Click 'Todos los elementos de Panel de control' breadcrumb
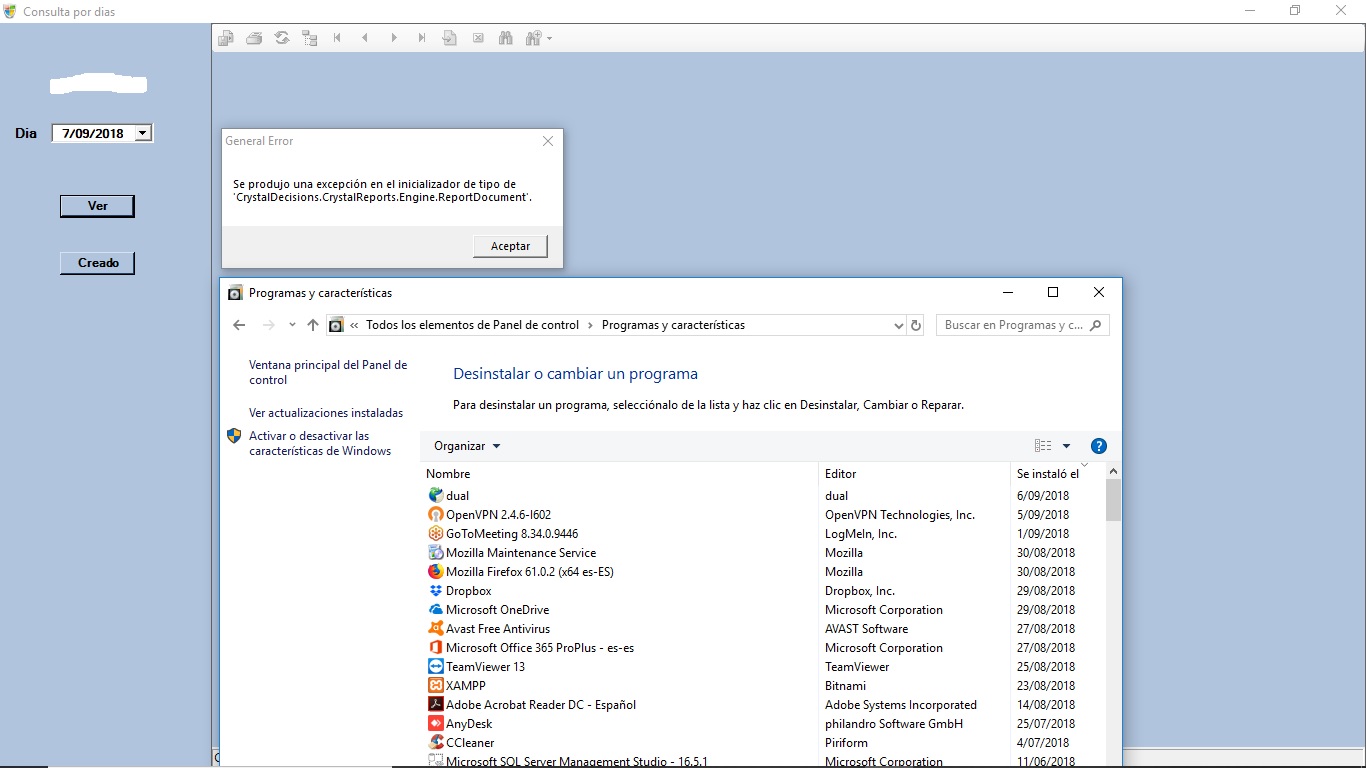The image size is (1366, 768). click(472, 325)
